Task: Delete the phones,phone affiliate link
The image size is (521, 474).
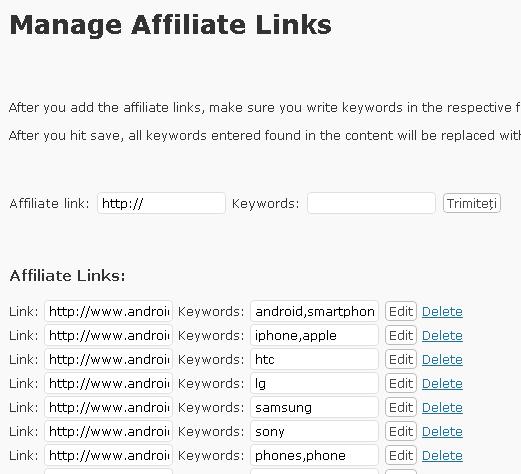Action: 442,456
